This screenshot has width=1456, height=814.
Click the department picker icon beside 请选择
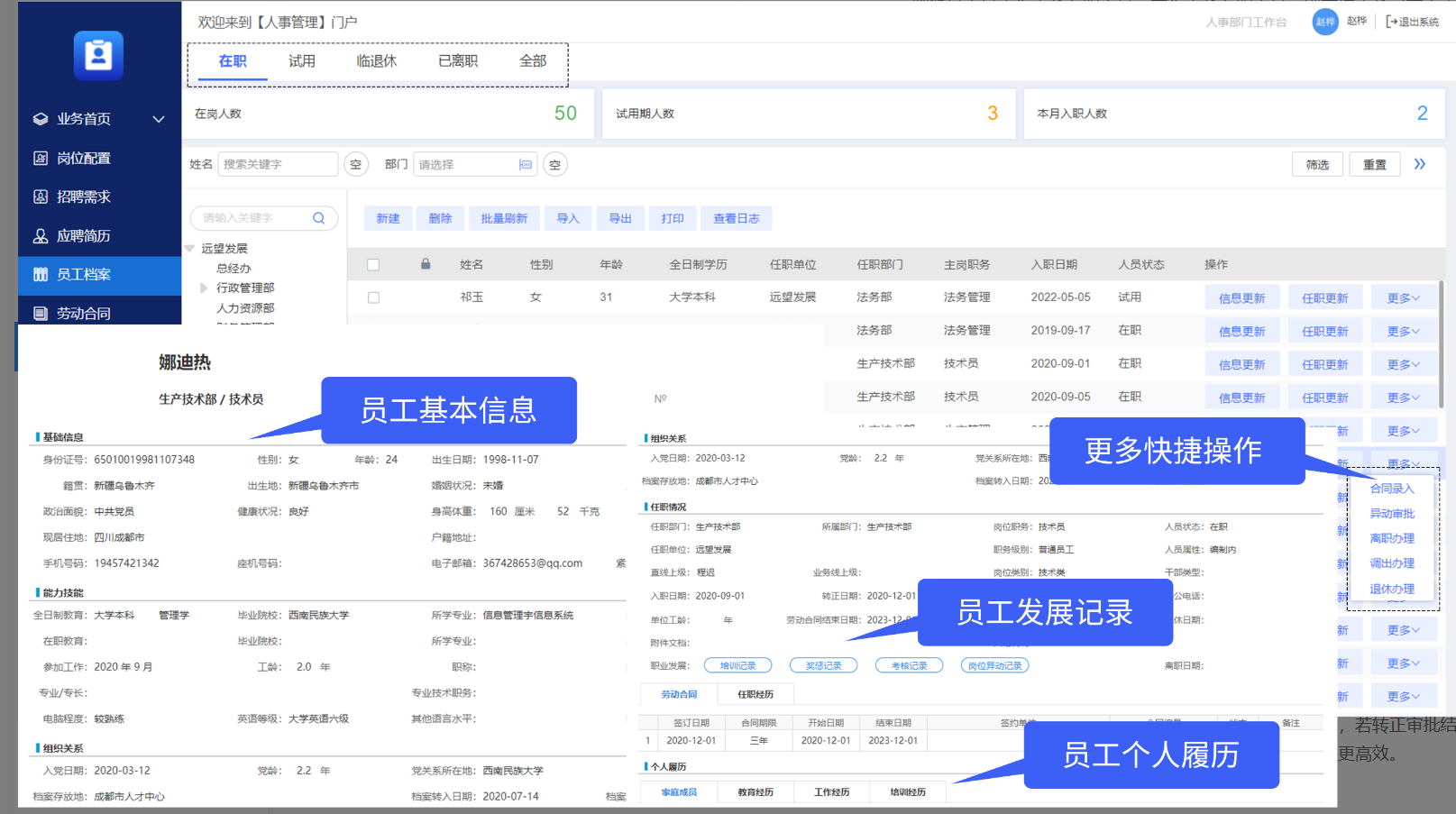point(526,164)
